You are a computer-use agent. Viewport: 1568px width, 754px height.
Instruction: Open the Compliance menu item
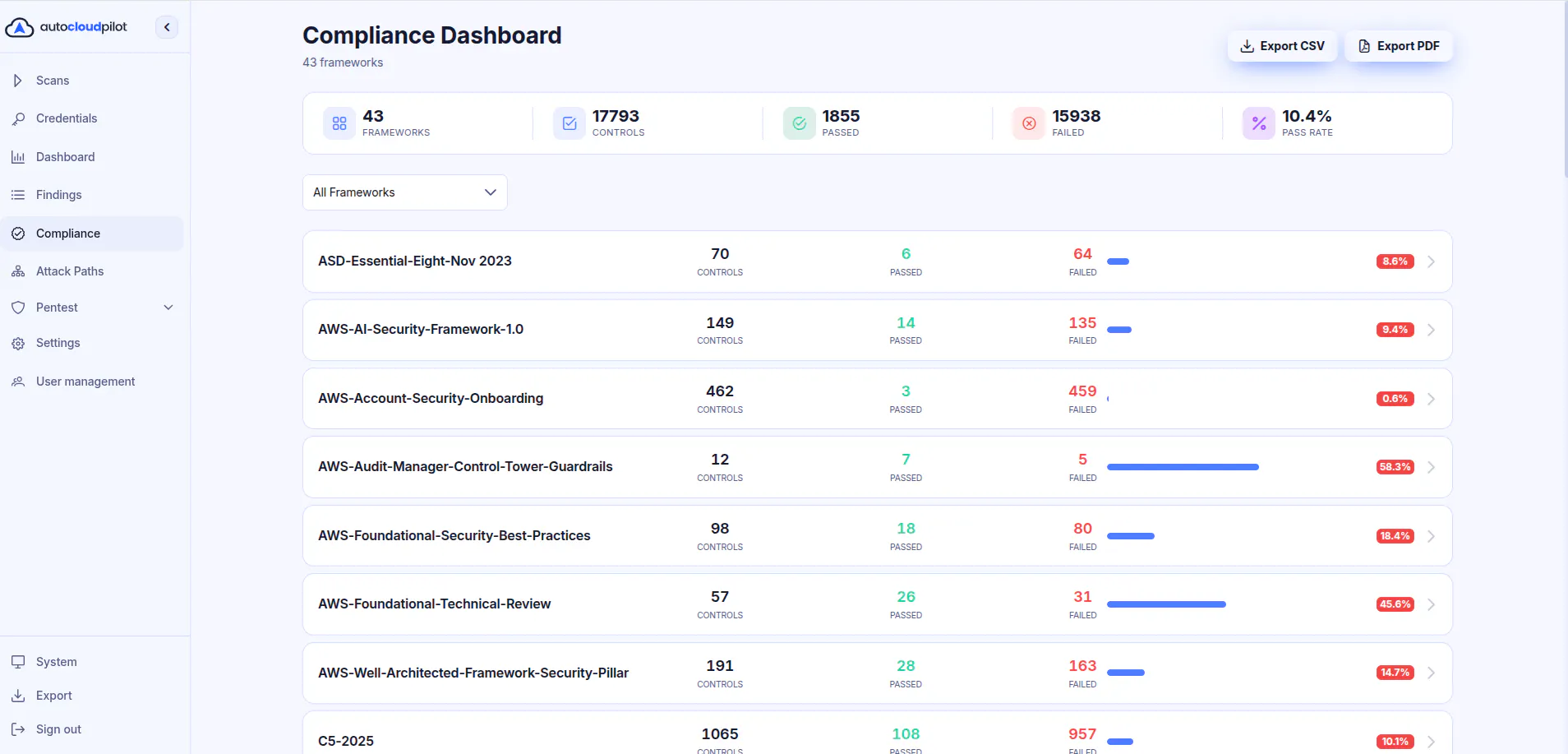click(92, 234)
